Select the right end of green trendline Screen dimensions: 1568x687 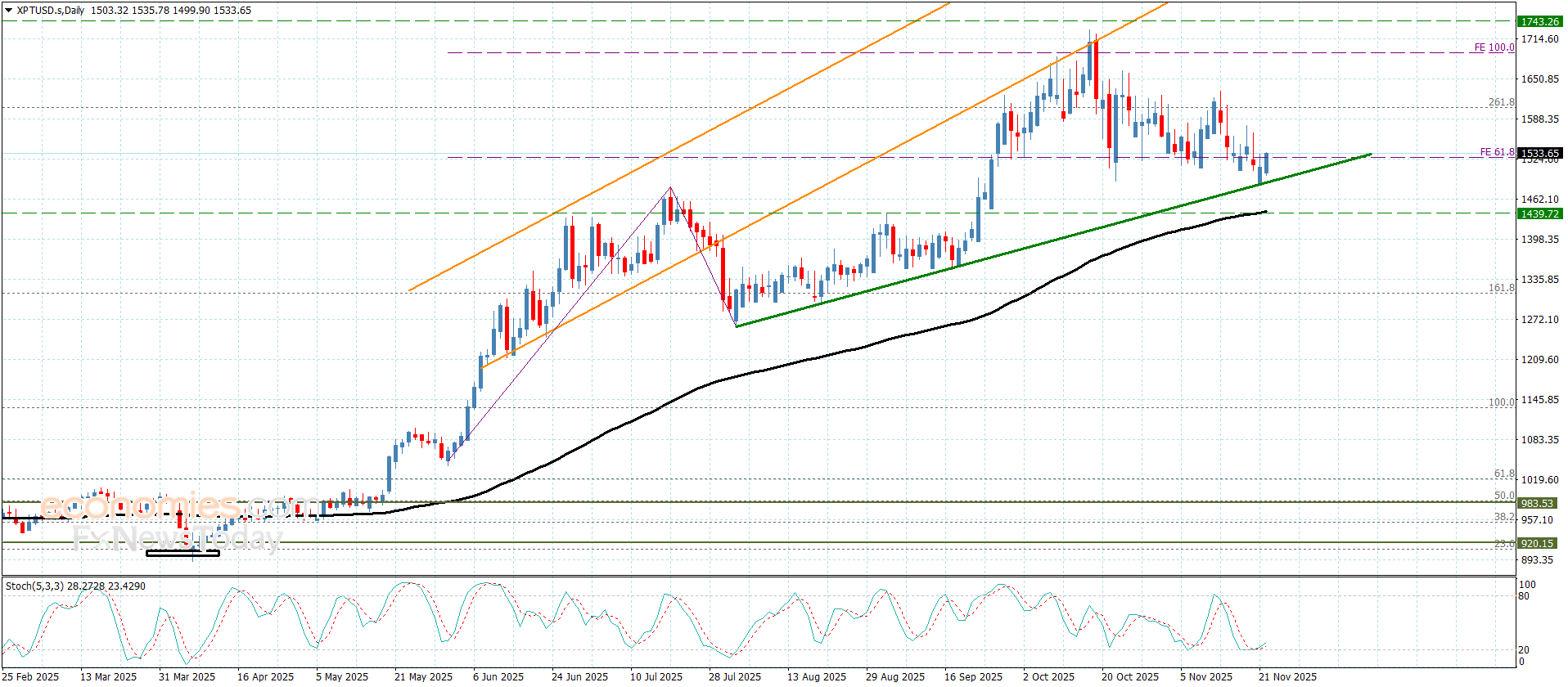tap(1369, 154)
